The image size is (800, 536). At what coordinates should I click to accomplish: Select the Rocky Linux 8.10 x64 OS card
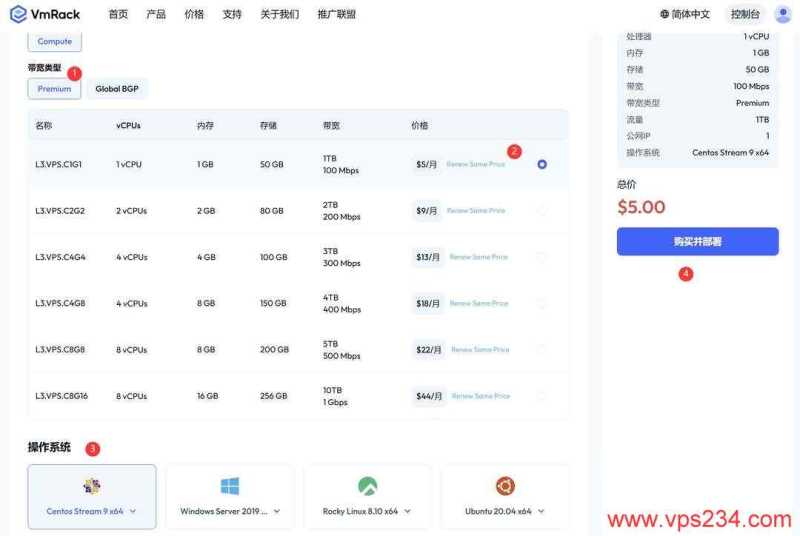[x=367, y=496]
